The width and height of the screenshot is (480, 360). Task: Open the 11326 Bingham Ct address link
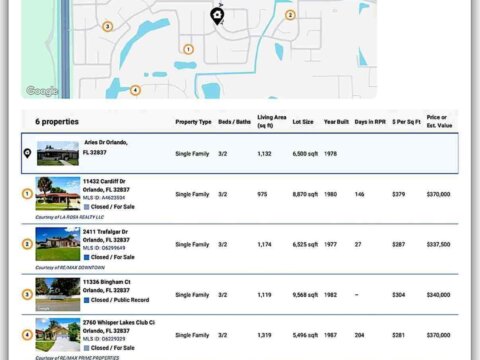coord(107,286)
